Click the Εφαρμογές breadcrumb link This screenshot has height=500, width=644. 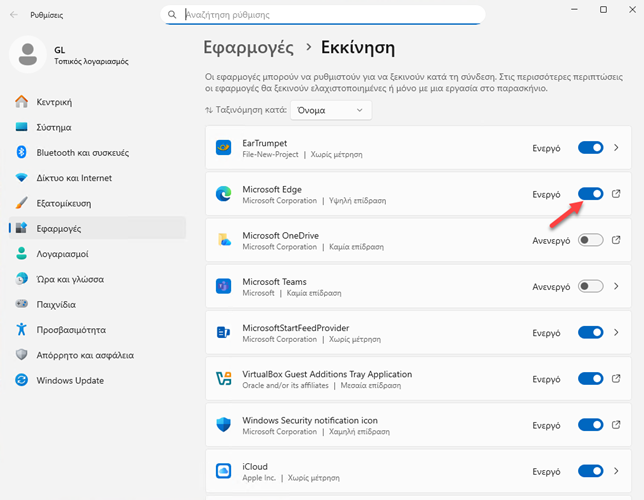pyautogui.click(x=248, y=48)
